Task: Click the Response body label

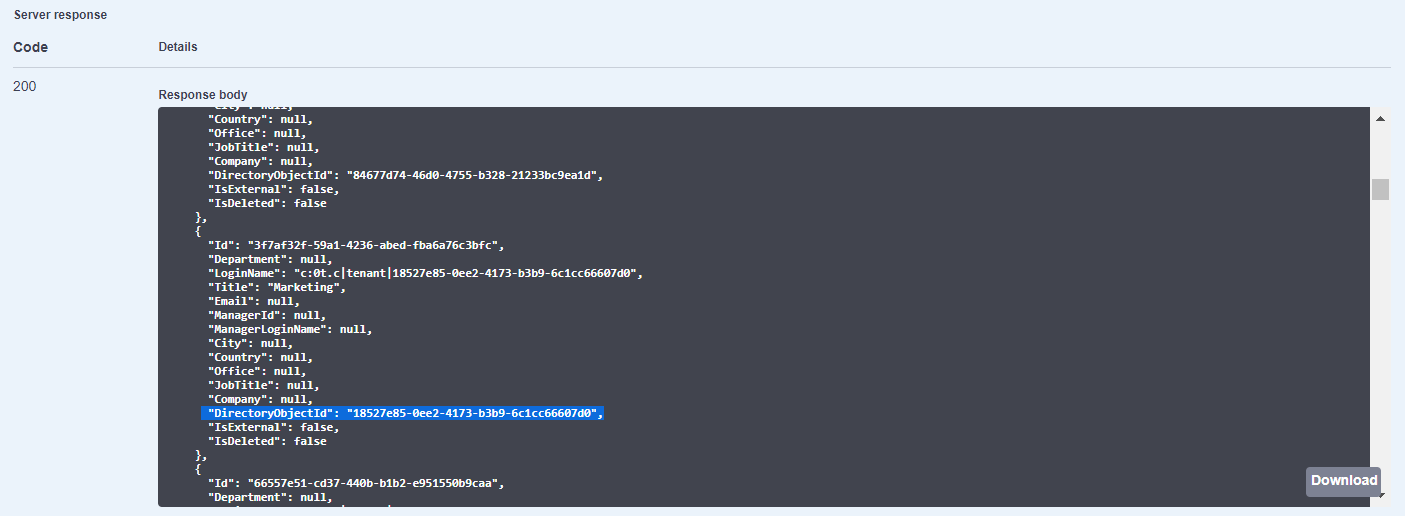Action: pos(203,95)
